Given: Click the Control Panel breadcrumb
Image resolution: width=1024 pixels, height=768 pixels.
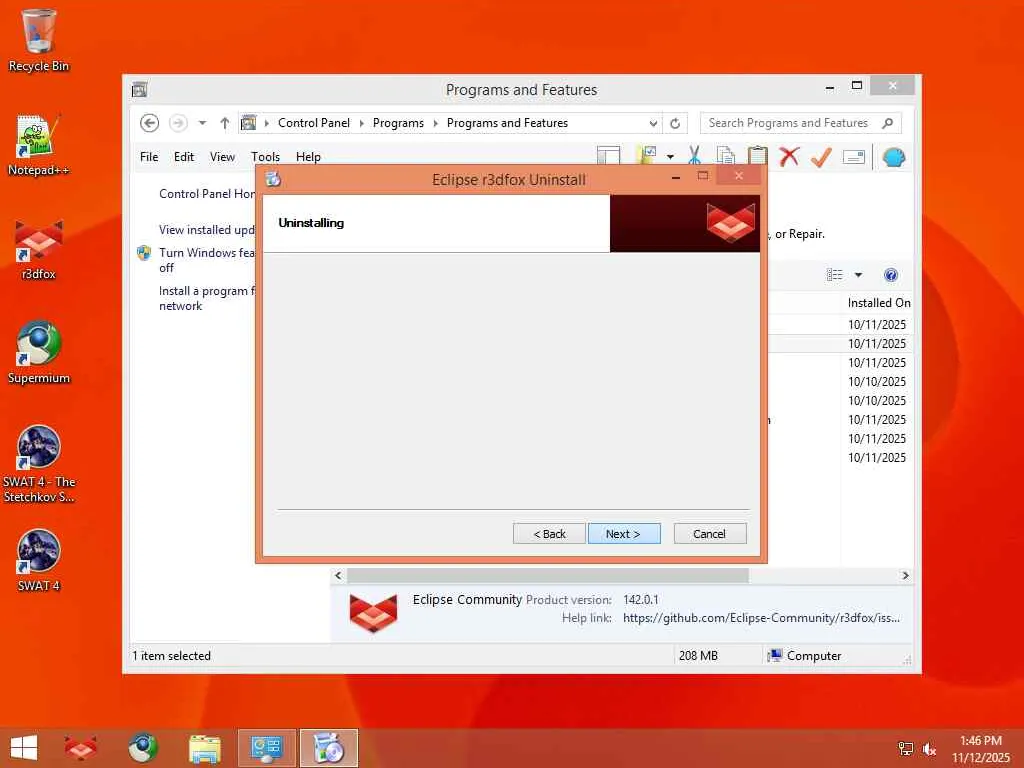Looking at the screenshot, I should pyautogui.click(x=313, y=123).
